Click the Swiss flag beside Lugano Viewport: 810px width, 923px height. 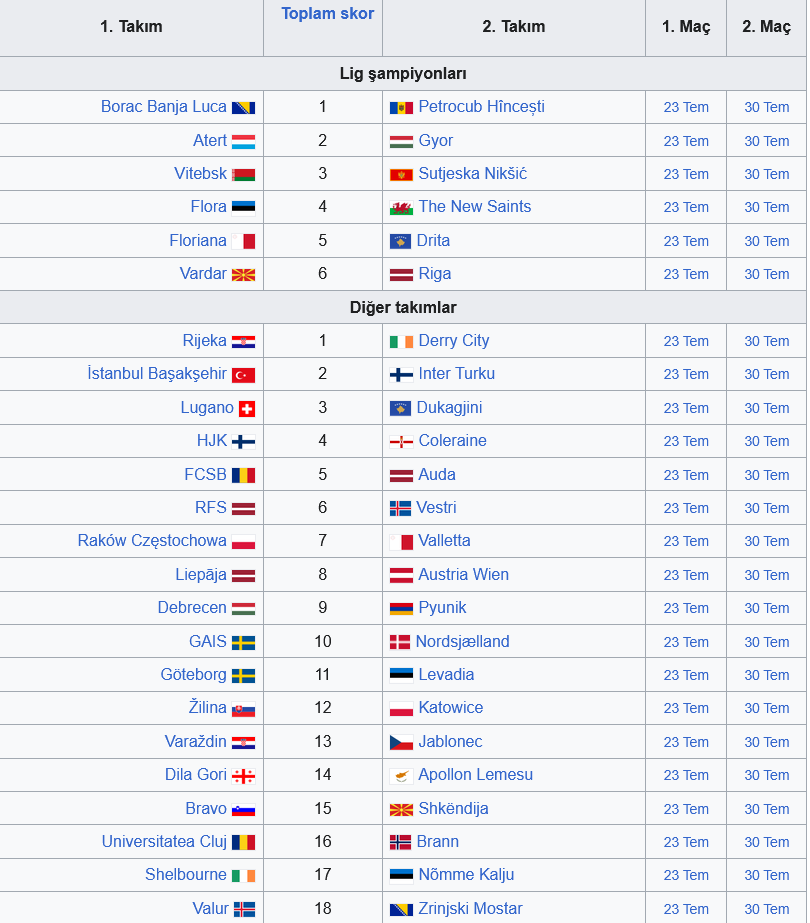tap(247, 409)
